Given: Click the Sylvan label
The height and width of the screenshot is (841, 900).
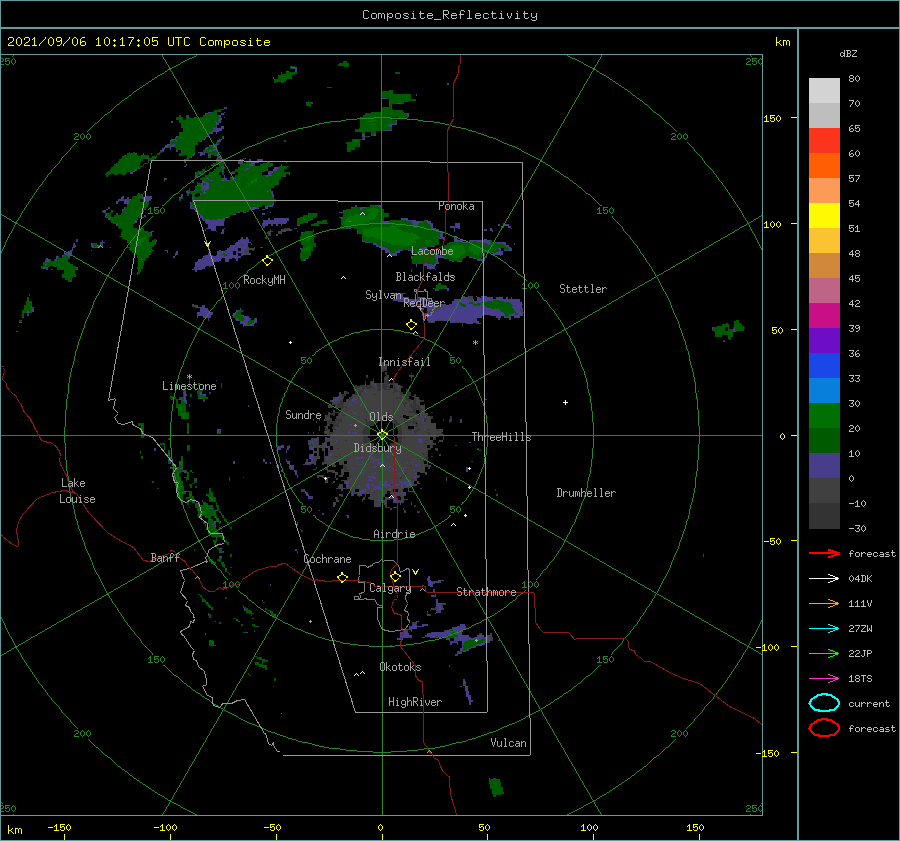Looking at the screenshot, I should click(383, 294).
